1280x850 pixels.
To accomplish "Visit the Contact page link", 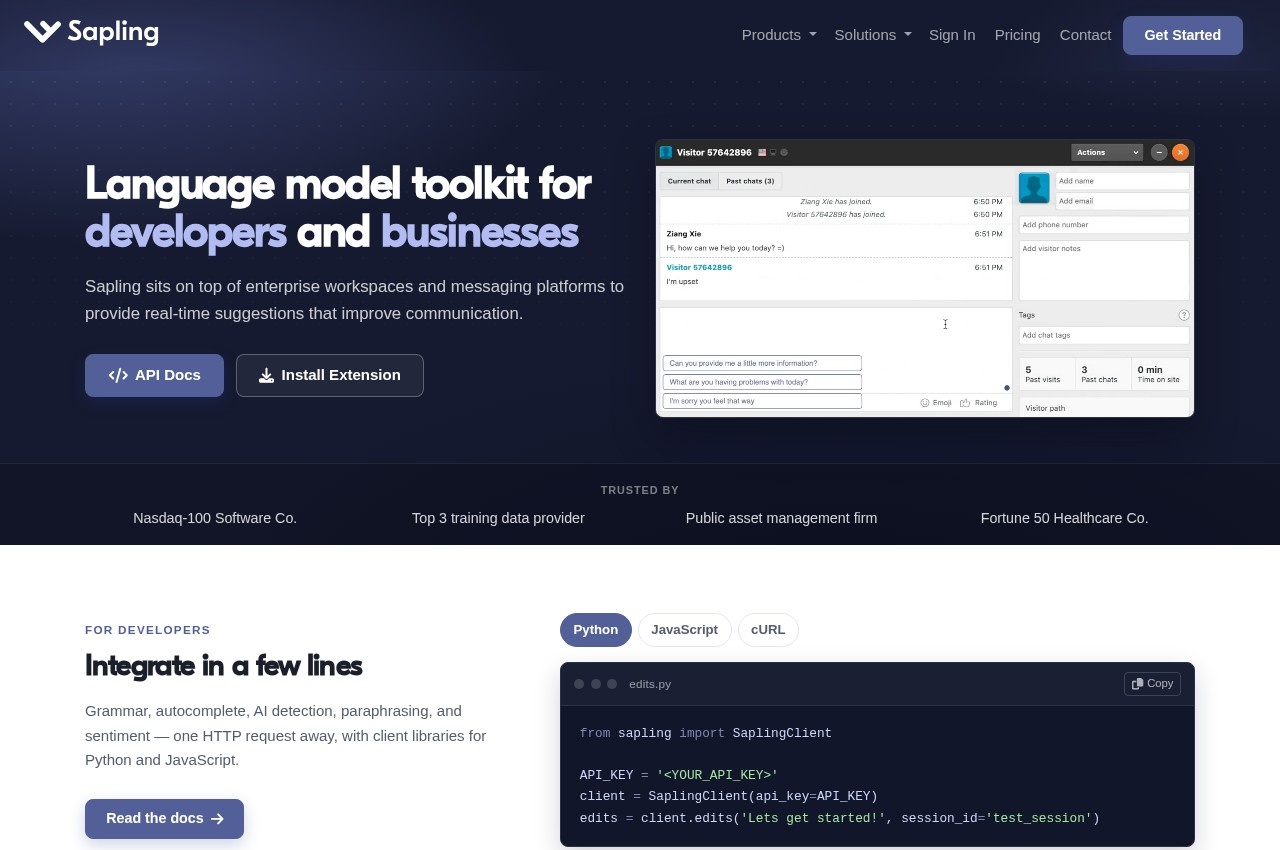I will [x=1085, y=35].
